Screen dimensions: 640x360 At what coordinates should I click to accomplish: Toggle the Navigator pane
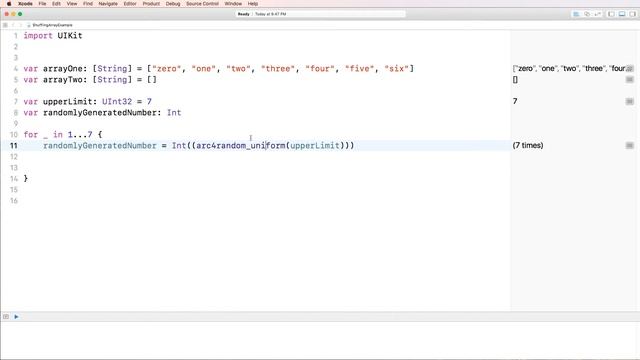click(x=611, y=14)
